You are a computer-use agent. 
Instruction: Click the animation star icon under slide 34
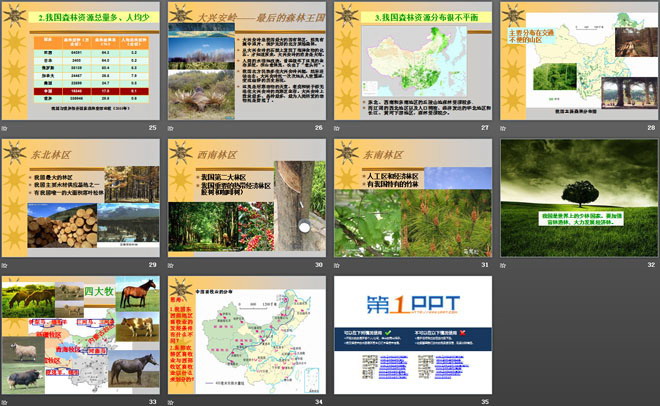[173, 402]
